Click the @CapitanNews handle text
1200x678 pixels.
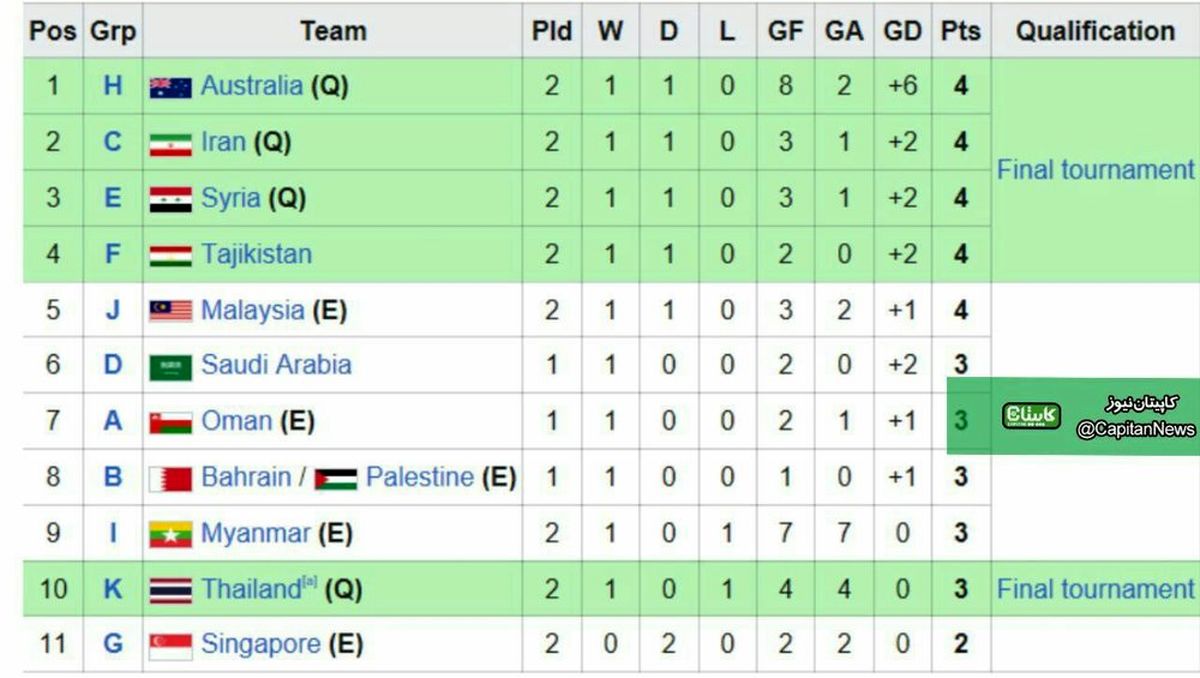(x=1135, y=430)
